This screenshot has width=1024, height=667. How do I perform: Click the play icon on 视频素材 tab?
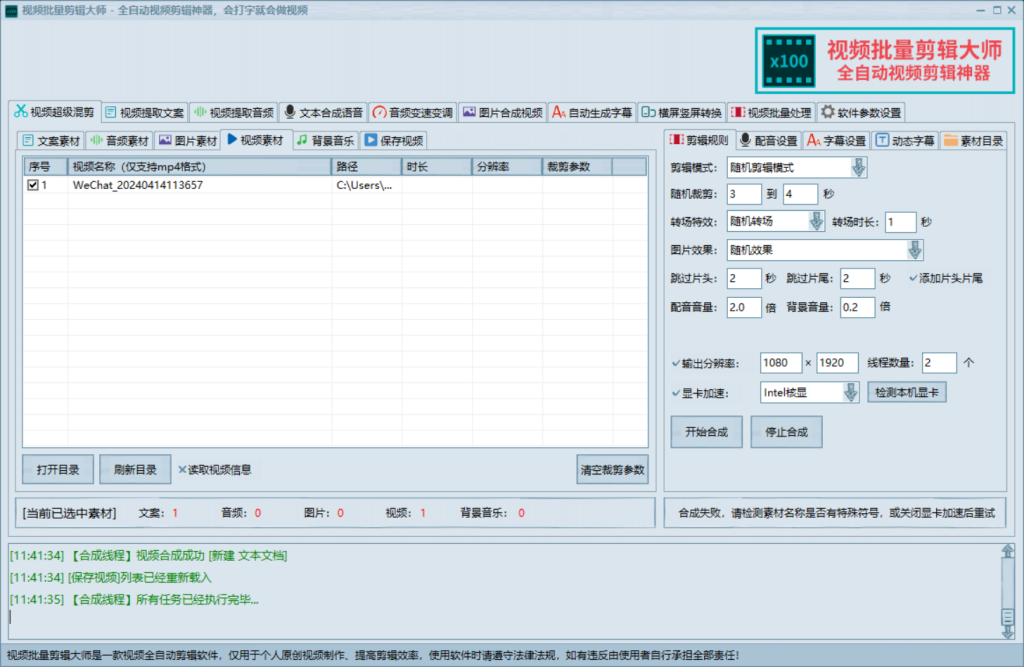[231, 140]
